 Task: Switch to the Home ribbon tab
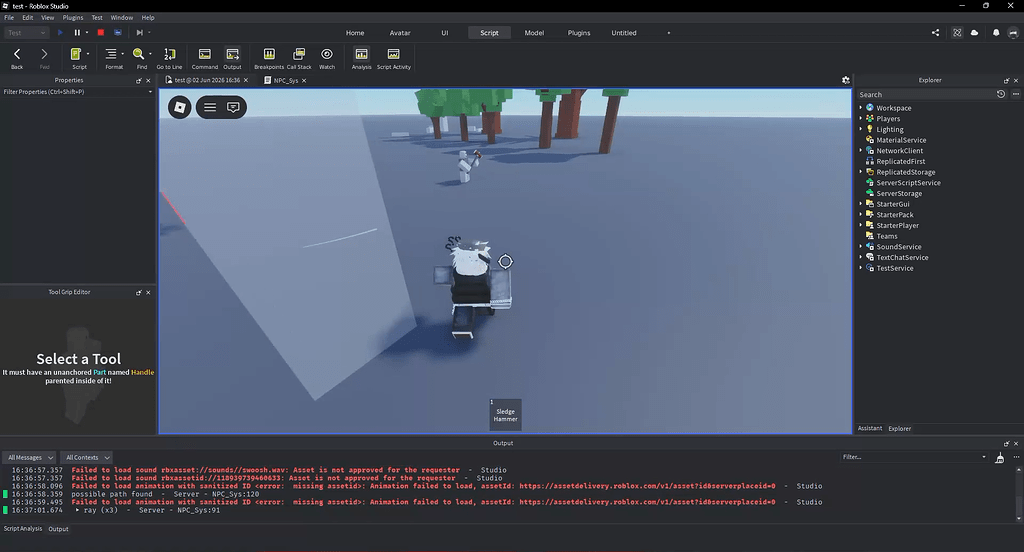(x=355, y=33)
